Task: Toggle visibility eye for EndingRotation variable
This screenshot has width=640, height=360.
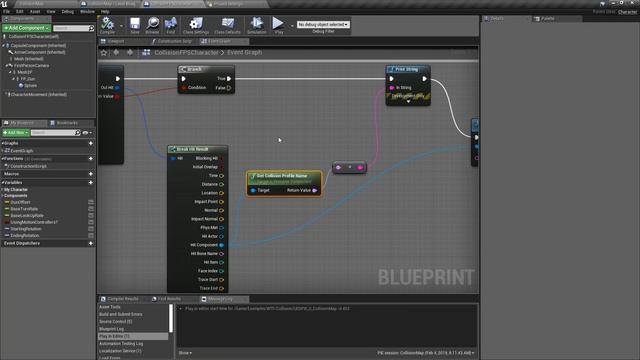Action: pyautogui.click(x=91, y=236)
